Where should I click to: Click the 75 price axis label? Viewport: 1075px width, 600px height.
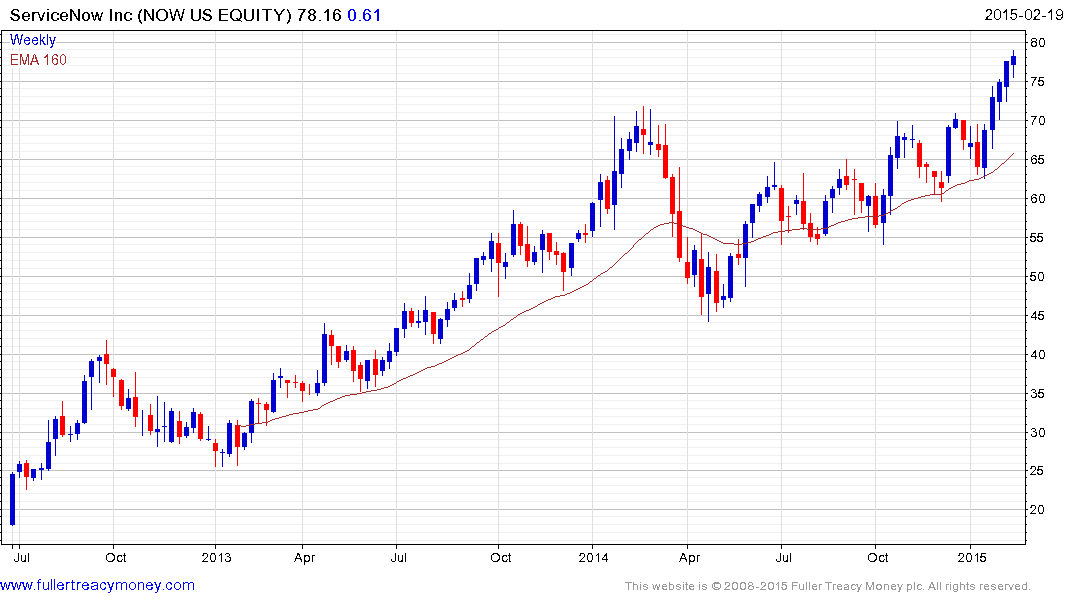click(1038, 82)
